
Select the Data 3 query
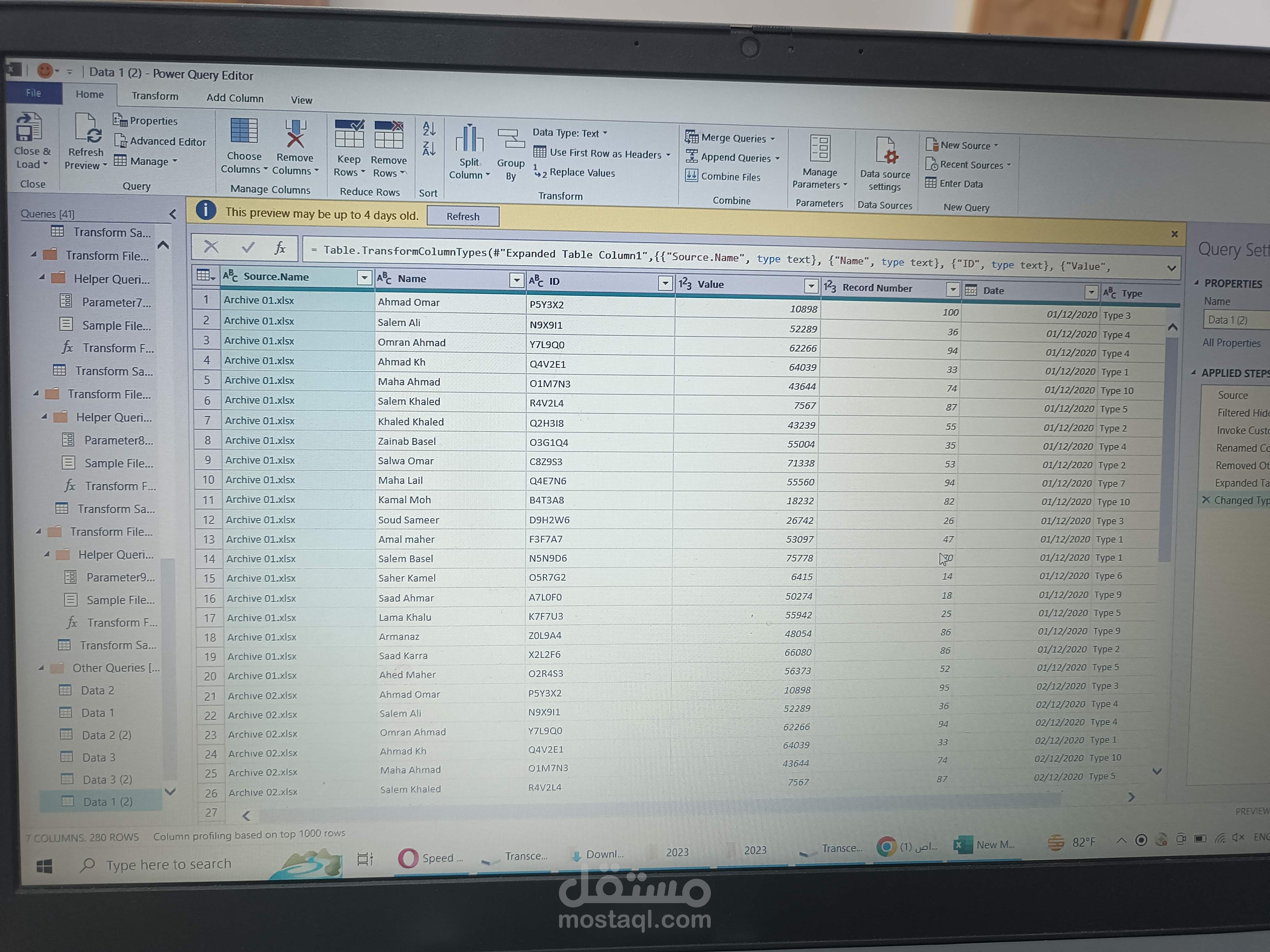pos(98,757)
